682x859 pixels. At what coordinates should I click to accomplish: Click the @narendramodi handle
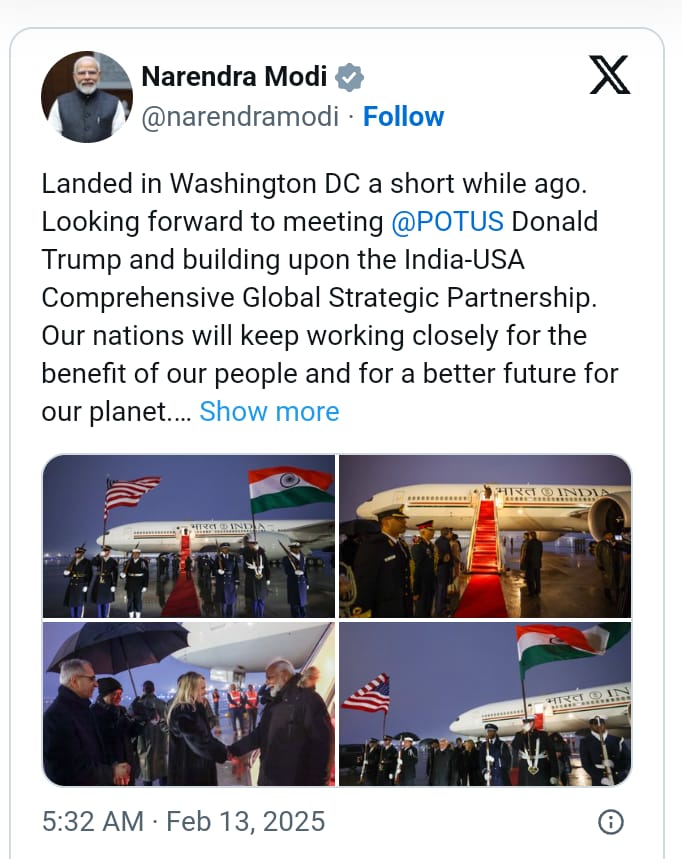(x=240, y=117)
